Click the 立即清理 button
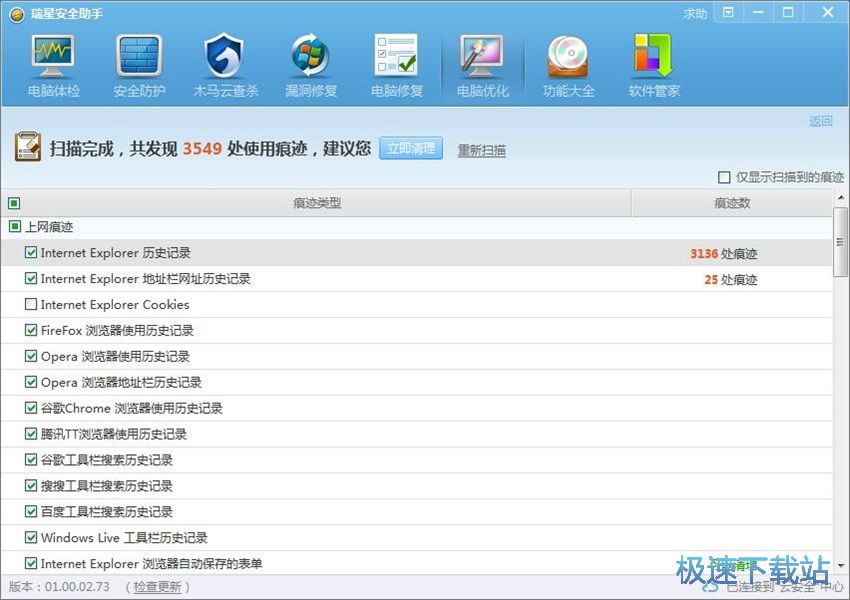This screenshot has width=850, height=600. pyautogui.click(x=411, y=148)
